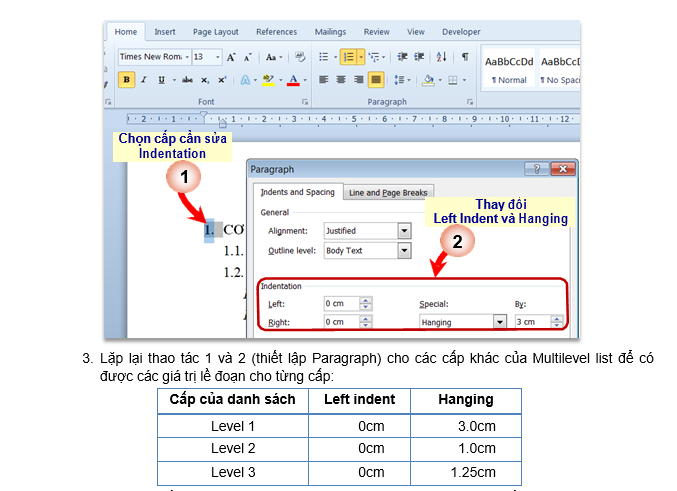Open the Special dropdown set to Hanging
Screen dimensions: 677x491
coord(499,322)
